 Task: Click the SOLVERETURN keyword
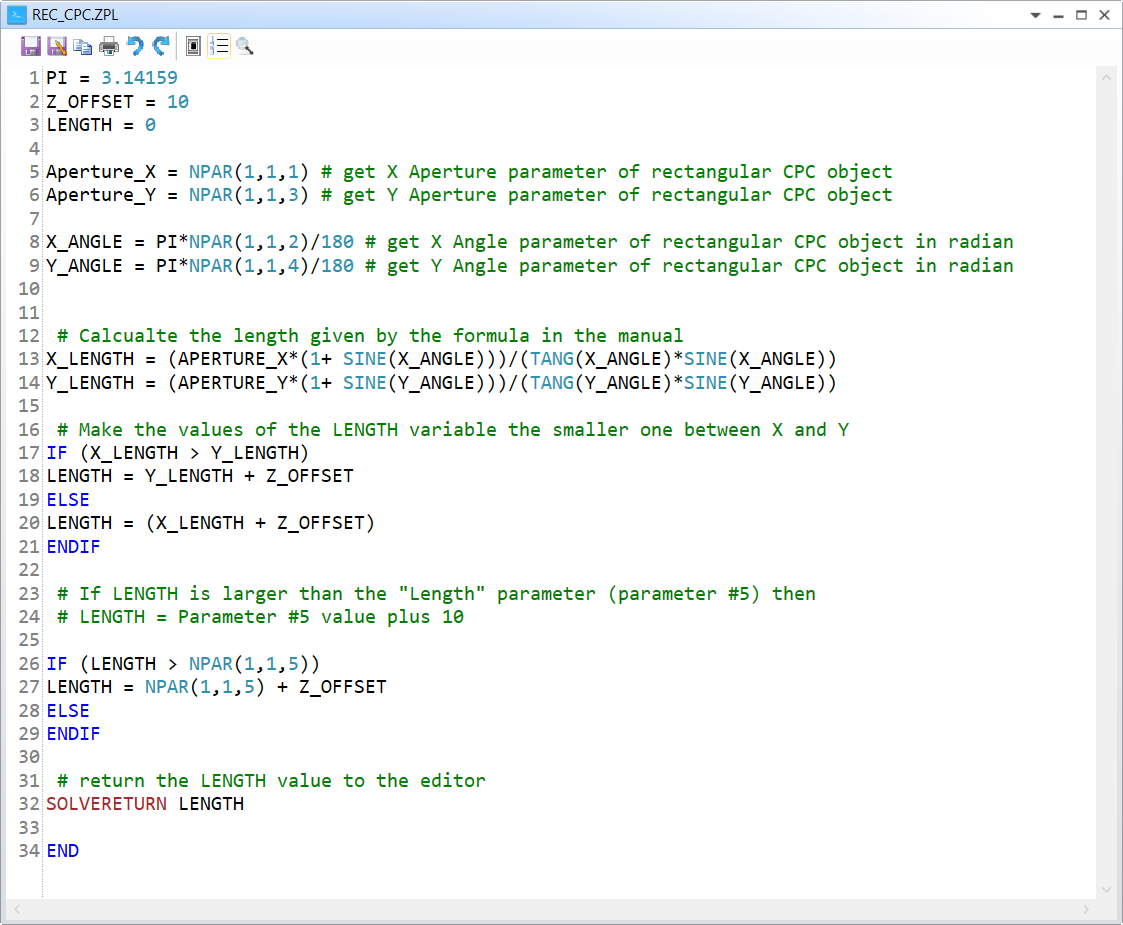click(106, 804)
